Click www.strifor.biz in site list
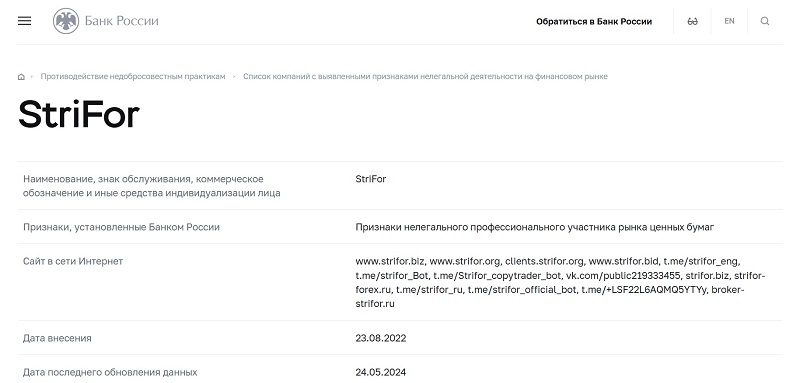Image resolution: width=800 pixels, height=383 pixels. coord(390,261)
